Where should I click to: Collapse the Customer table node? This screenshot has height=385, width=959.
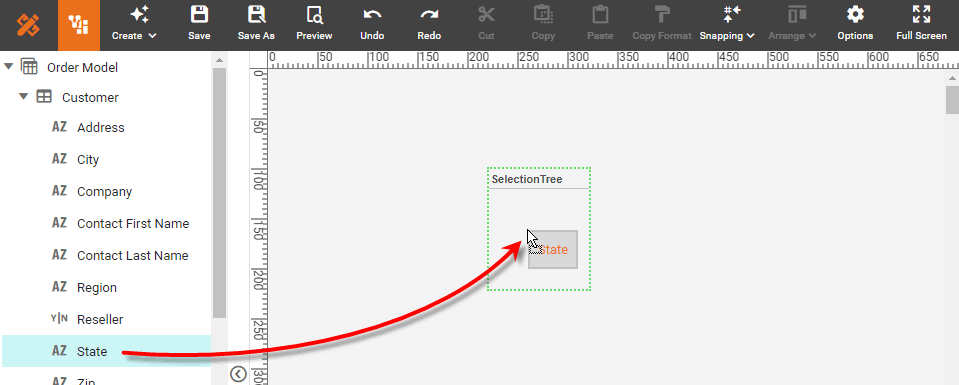[x=23, y=96]
